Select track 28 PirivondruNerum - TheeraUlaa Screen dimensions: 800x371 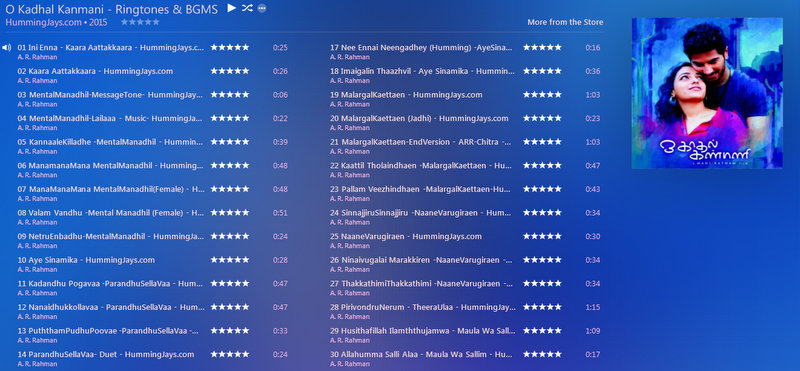tap(423, 307)
